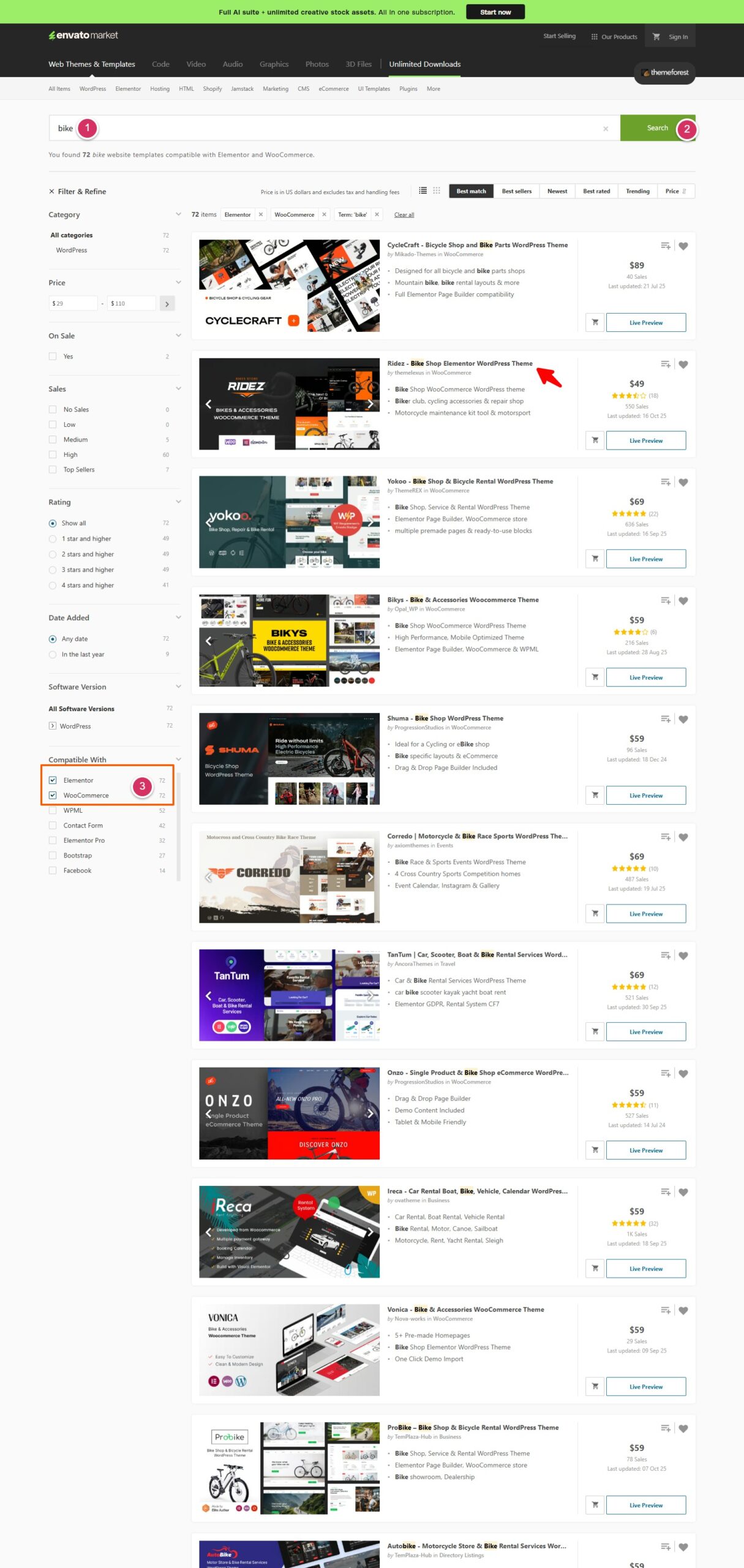Sort results by Best sellers
This screenshot has height=1568, width=744.
tap(516, 191)
